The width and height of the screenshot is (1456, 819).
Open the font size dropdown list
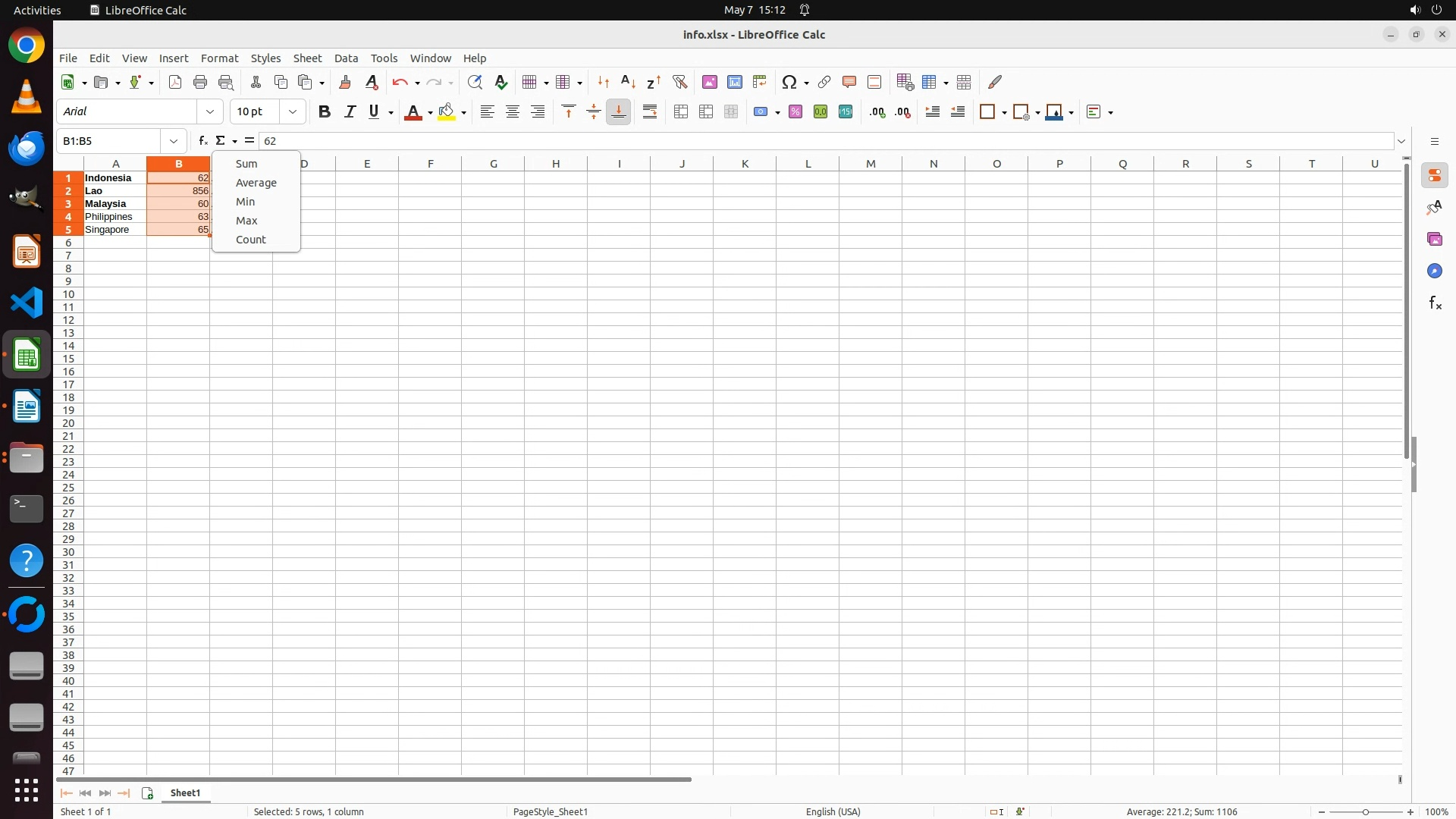coord(293,112)
